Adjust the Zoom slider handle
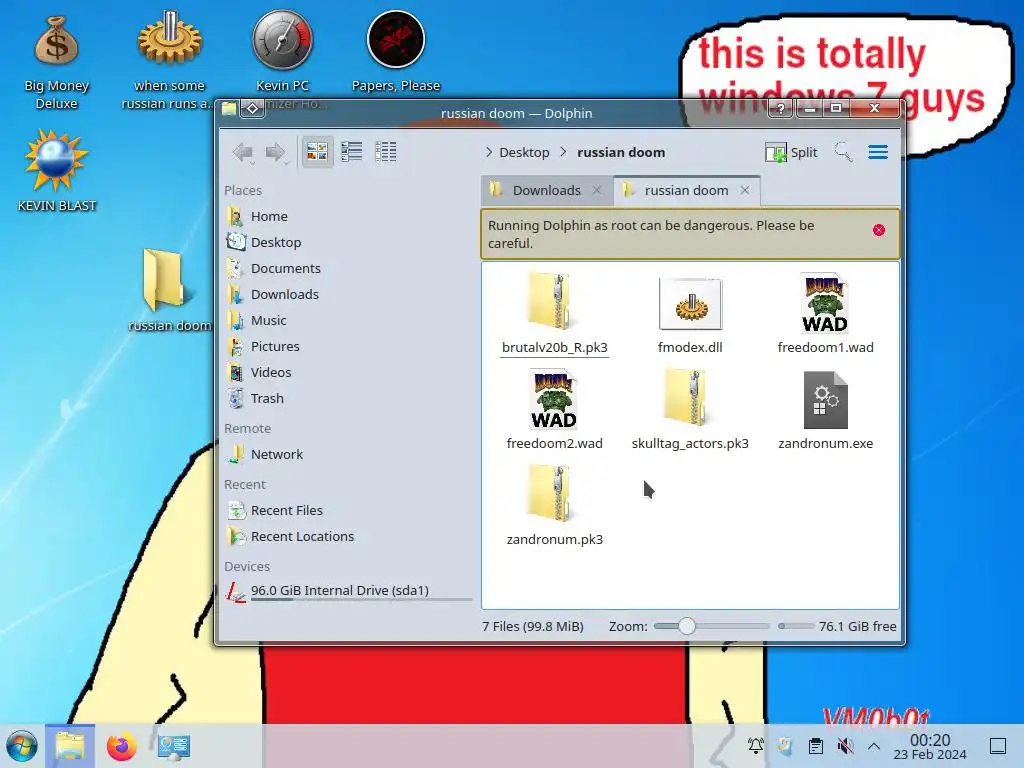This screenshot has width=1024, height=768. coord(686,626)
